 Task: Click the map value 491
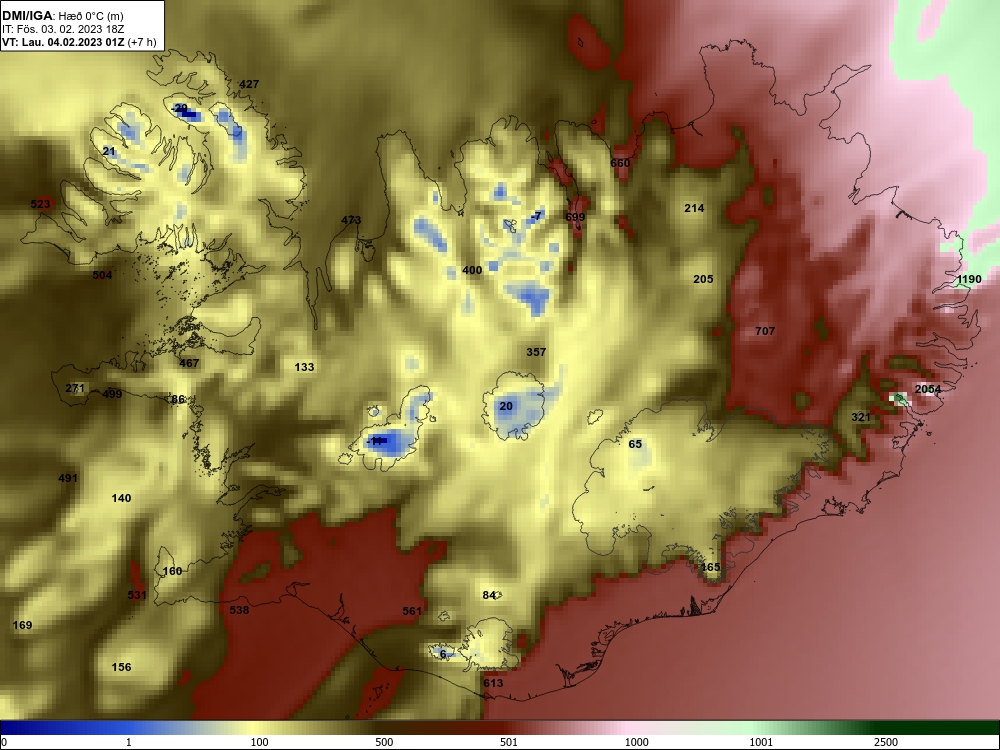(68, 478)
